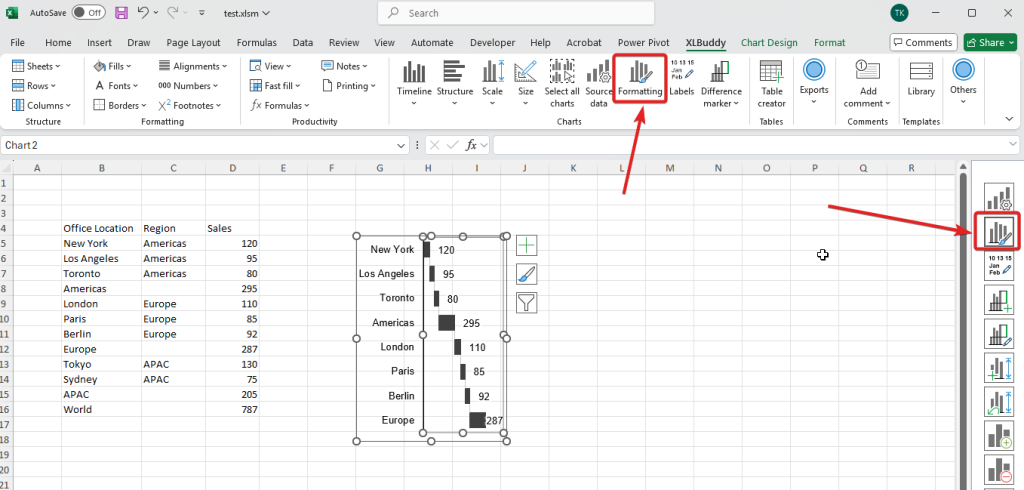
Task: Open the Page Layout tab
Action: tap(193, 43)
